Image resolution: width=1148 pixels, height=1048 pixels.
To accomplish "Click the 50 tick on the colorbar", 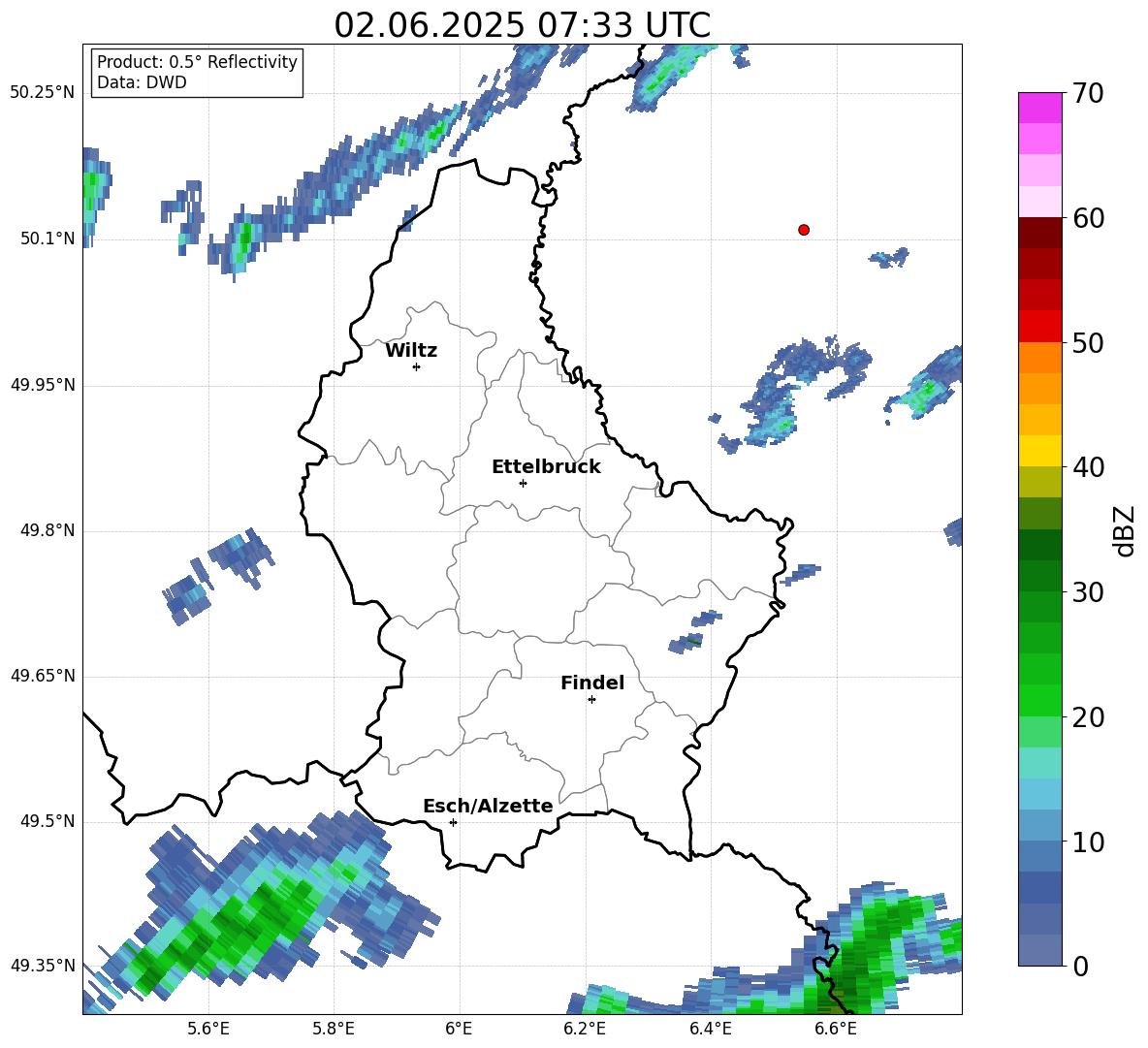I will [x=1088, y=342].
